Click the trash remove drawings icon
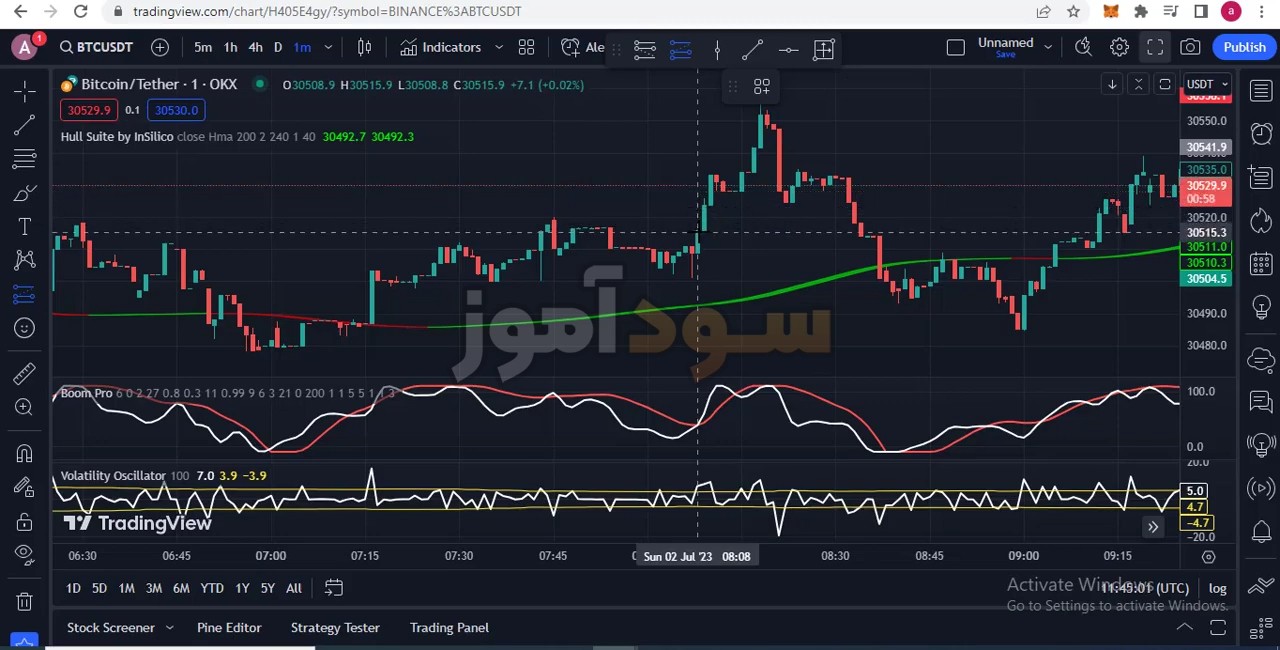 pos(25,601)
